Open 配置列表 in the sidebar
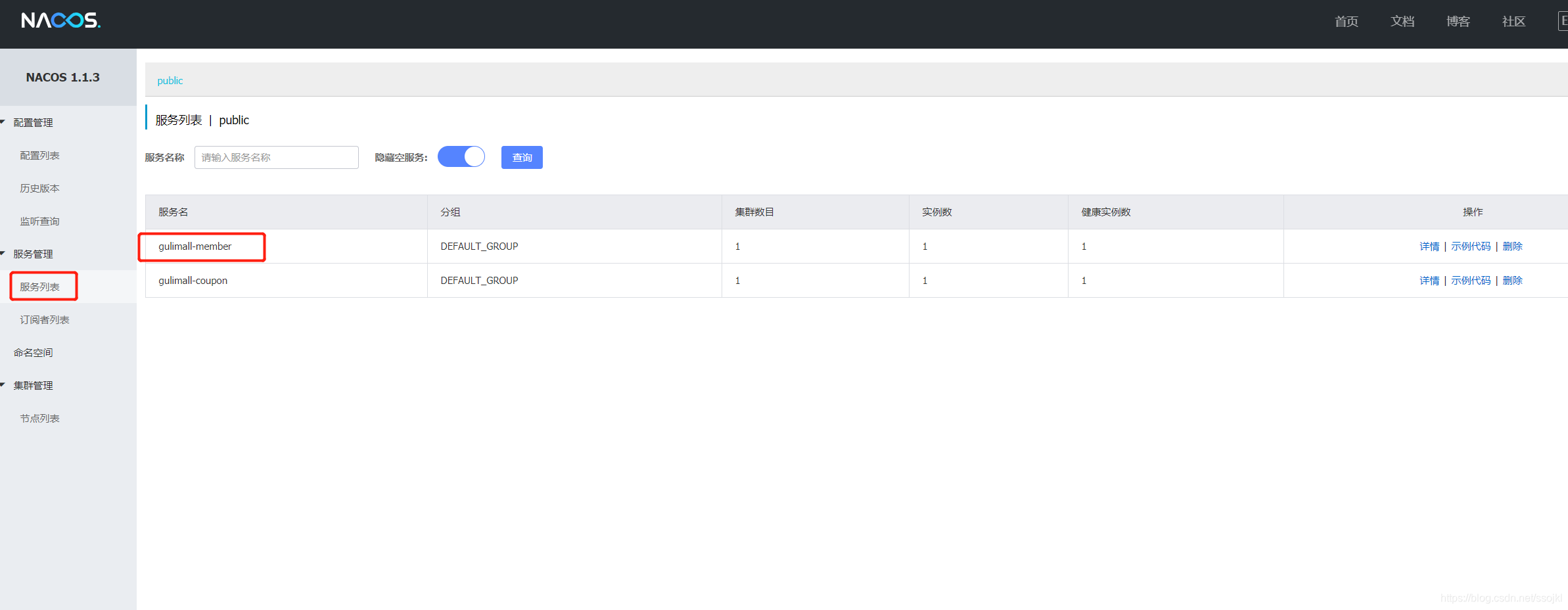 pos(39,155)
